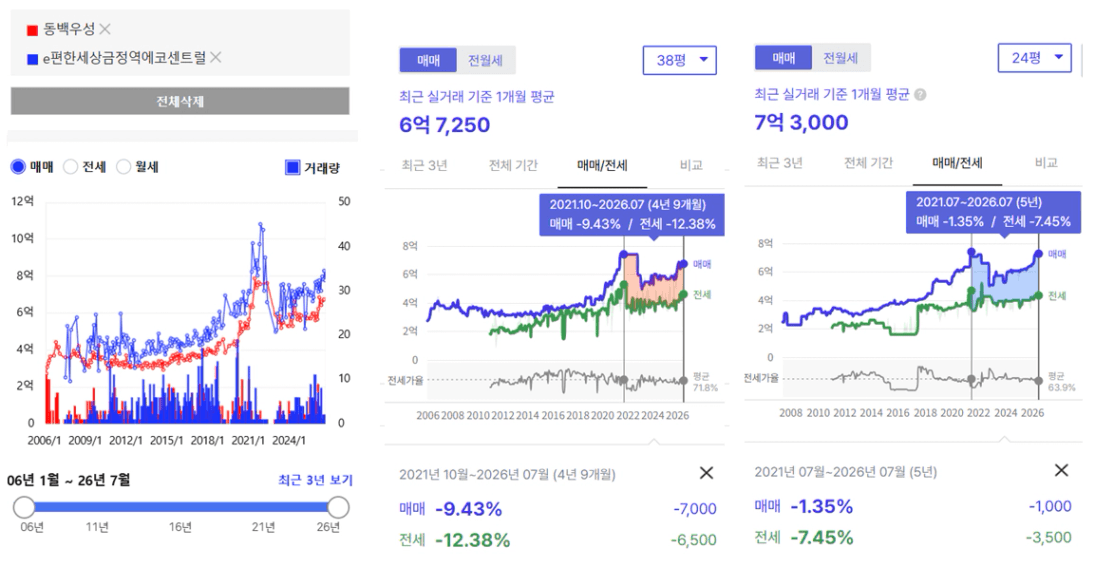Click the -6,500 price change value
The width and height of the screenshot is (1114, 586).
[x=693, y=541]
